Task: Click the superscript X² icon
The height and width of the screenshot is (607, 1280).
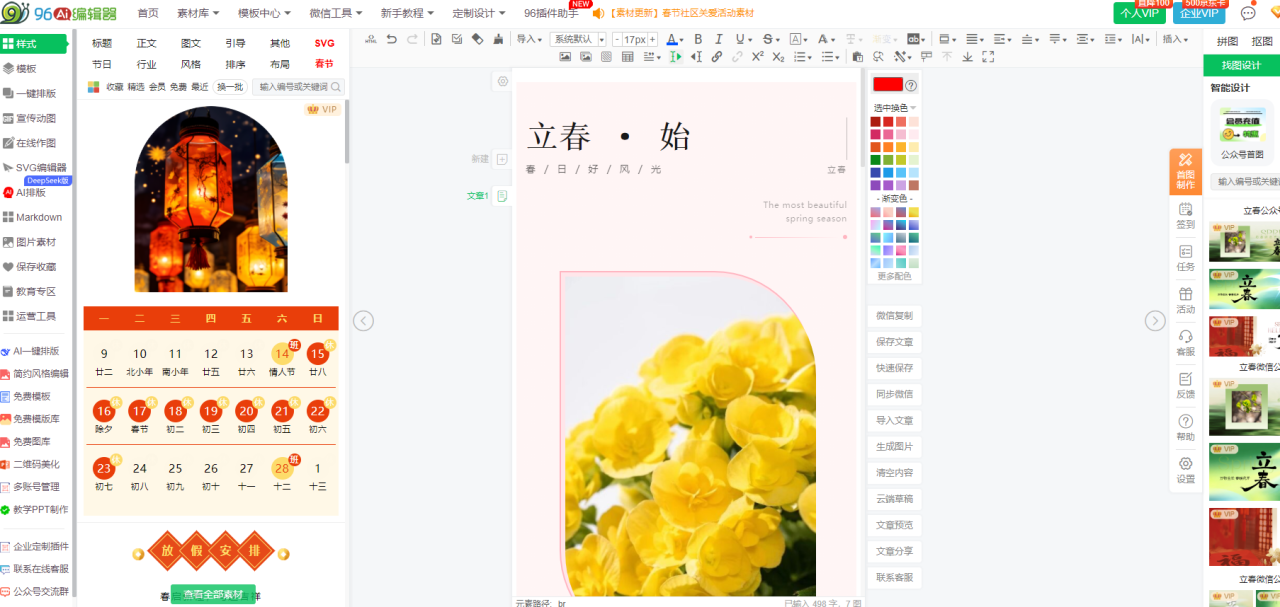Action: [x=757, y=57]
